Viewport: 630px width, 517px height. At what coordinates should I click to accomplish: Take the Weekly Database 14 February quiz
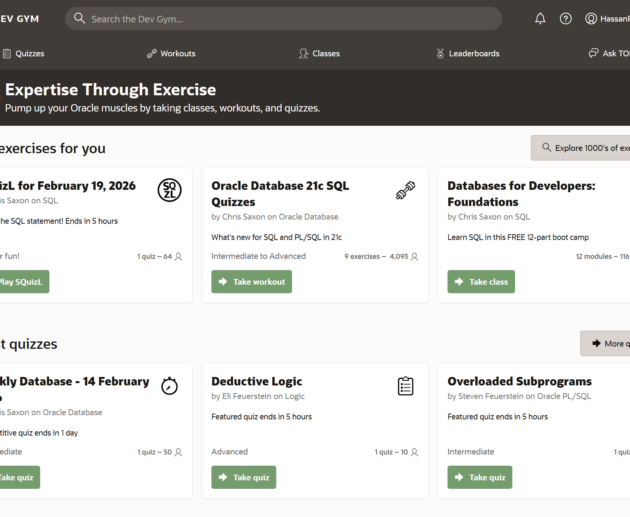[19, 477]
